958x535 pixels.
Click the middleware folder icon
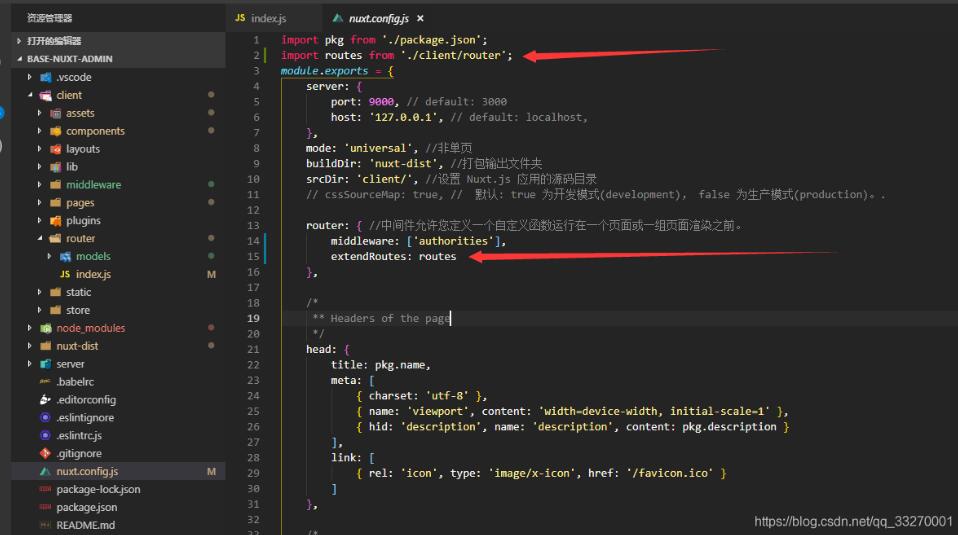56,184
